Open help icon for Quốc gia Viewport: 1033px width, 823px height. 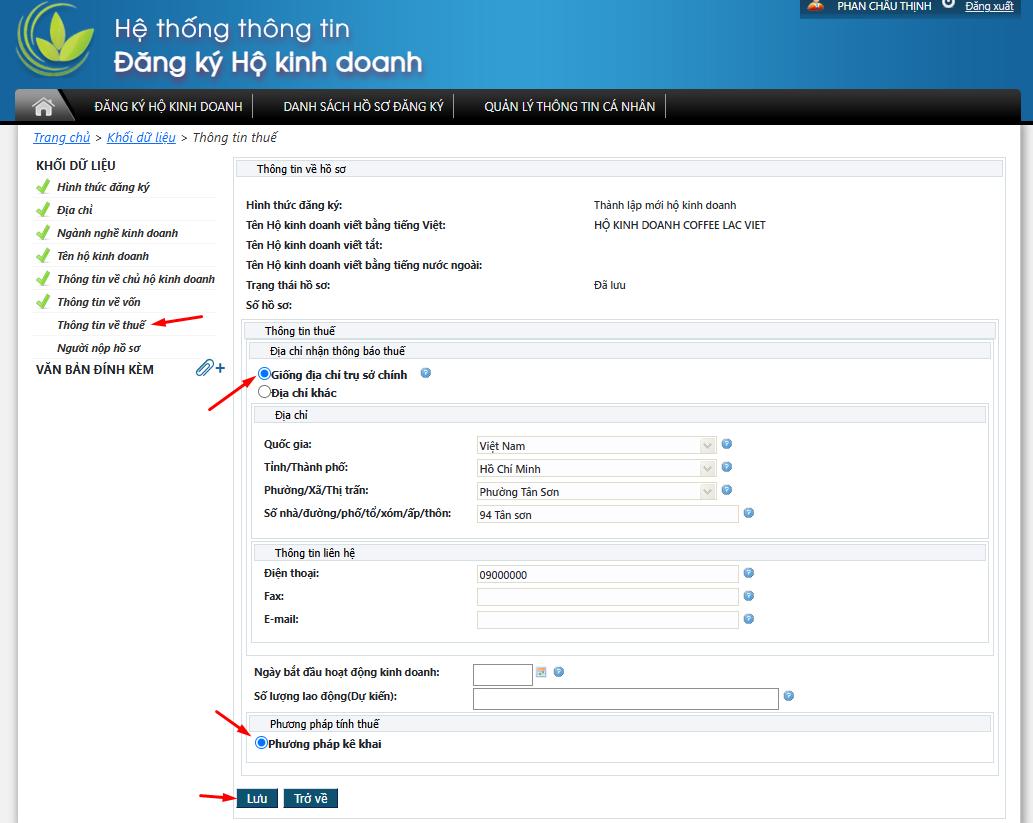tap(727, 444)
